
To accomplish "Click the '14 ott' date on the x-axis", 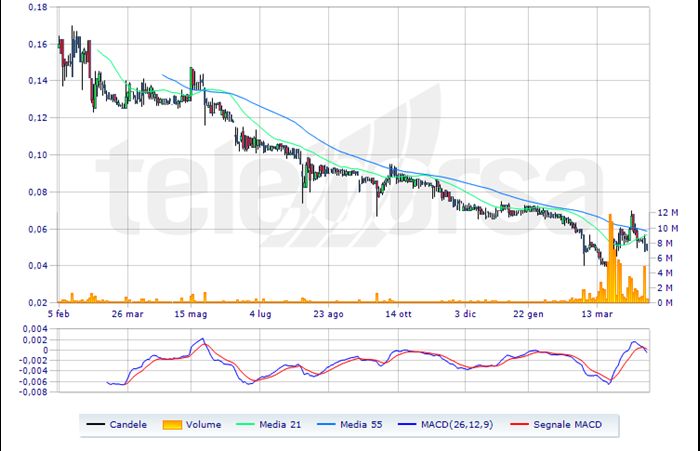I will pyautogui.click(x=399, y=313).
